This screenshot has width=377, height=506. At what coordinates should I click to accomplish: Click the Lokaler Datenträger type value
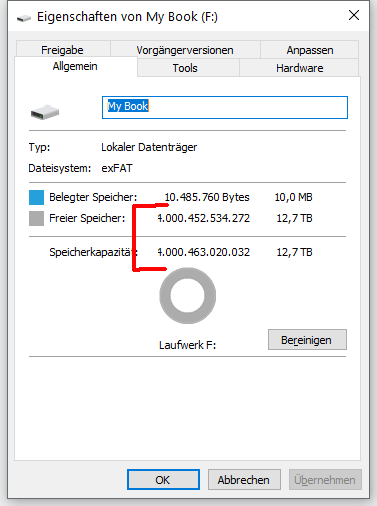149,147
